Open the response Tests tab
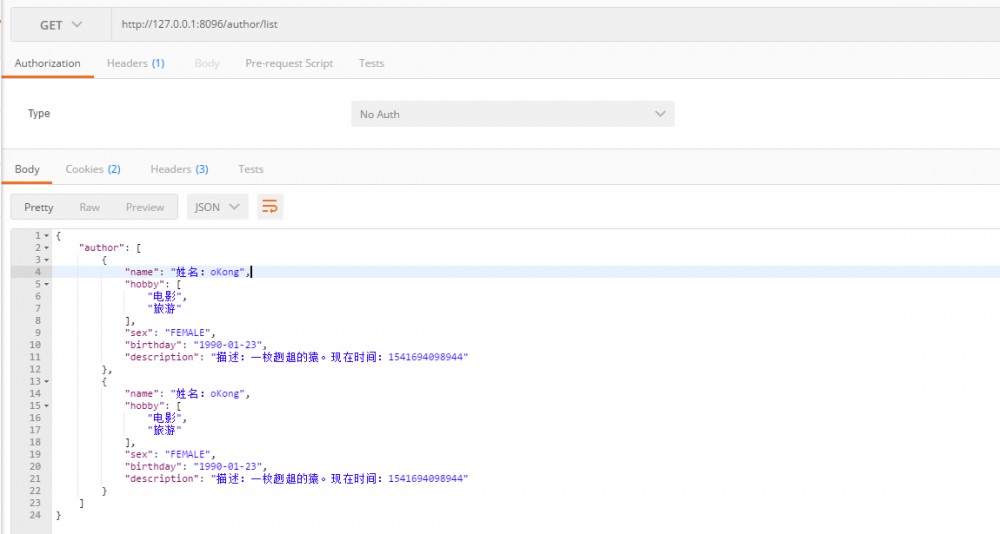 point(251,169)
